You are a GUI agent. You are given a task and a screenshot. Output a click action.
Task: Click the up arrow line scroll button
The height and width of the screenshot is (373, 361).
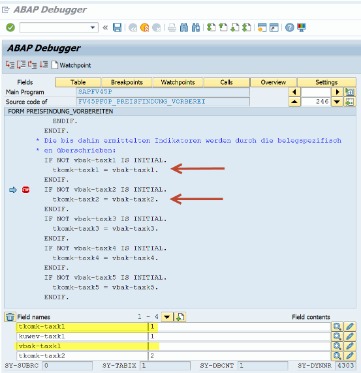point(294,102)
